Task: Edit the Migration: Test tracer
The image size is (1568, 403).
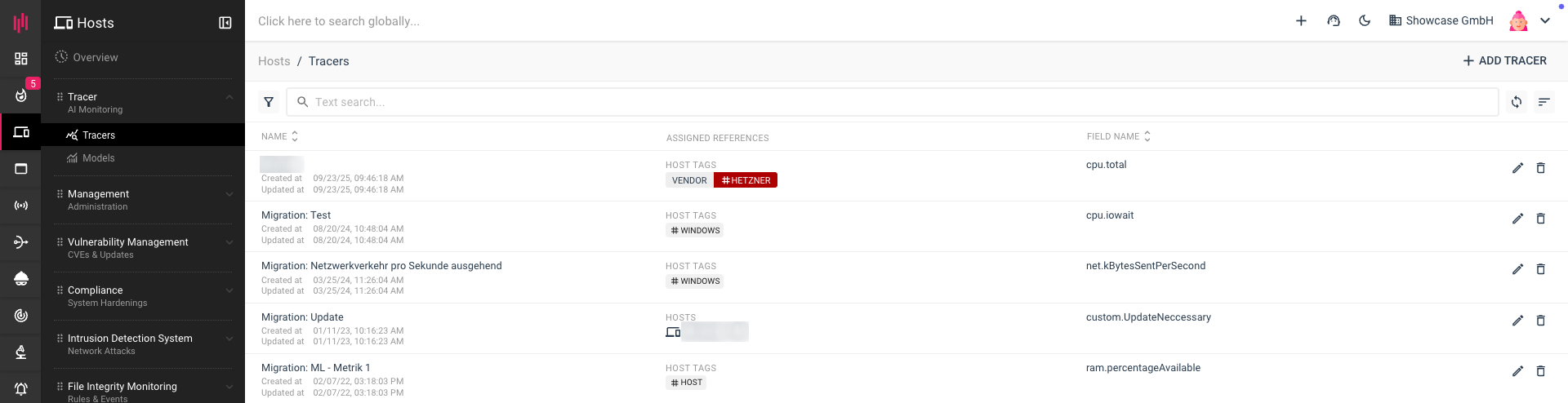Action: (x=1517, y=219)
